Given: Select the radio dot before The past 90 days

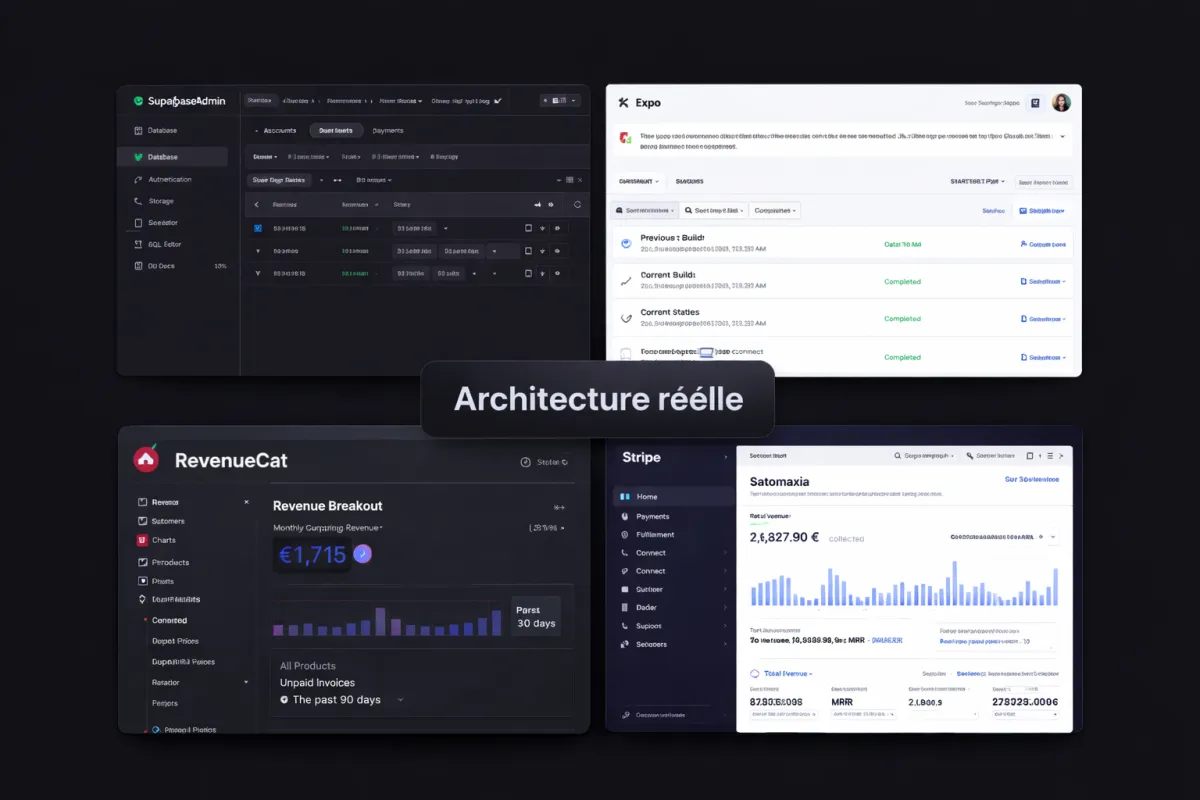Looking at the screenshot, I should pyautogui.click(x=284, y=700).
